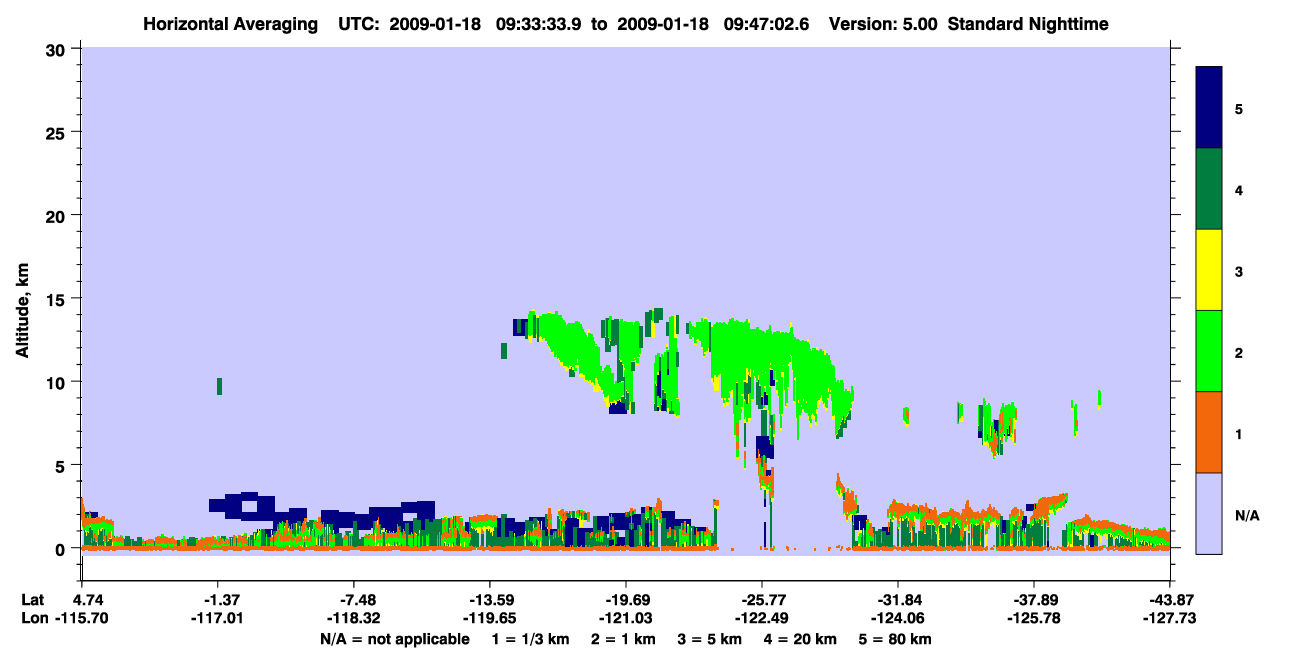Screen dimensions: 1300x667
Task: Click the bright green colorbar segment labeled 2
Action: click(1209, 351)
